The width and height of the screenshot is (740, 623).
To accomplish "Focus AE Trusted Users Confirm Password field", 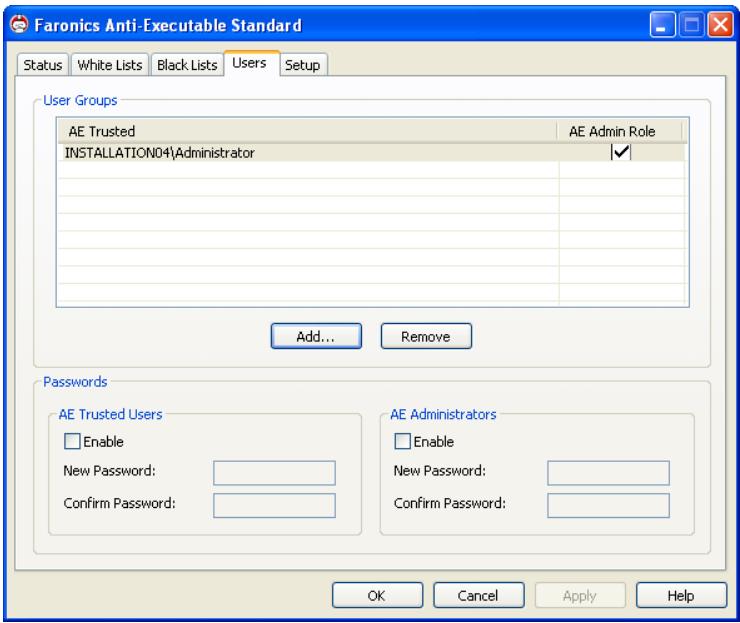I will click(x=274, y=505).
